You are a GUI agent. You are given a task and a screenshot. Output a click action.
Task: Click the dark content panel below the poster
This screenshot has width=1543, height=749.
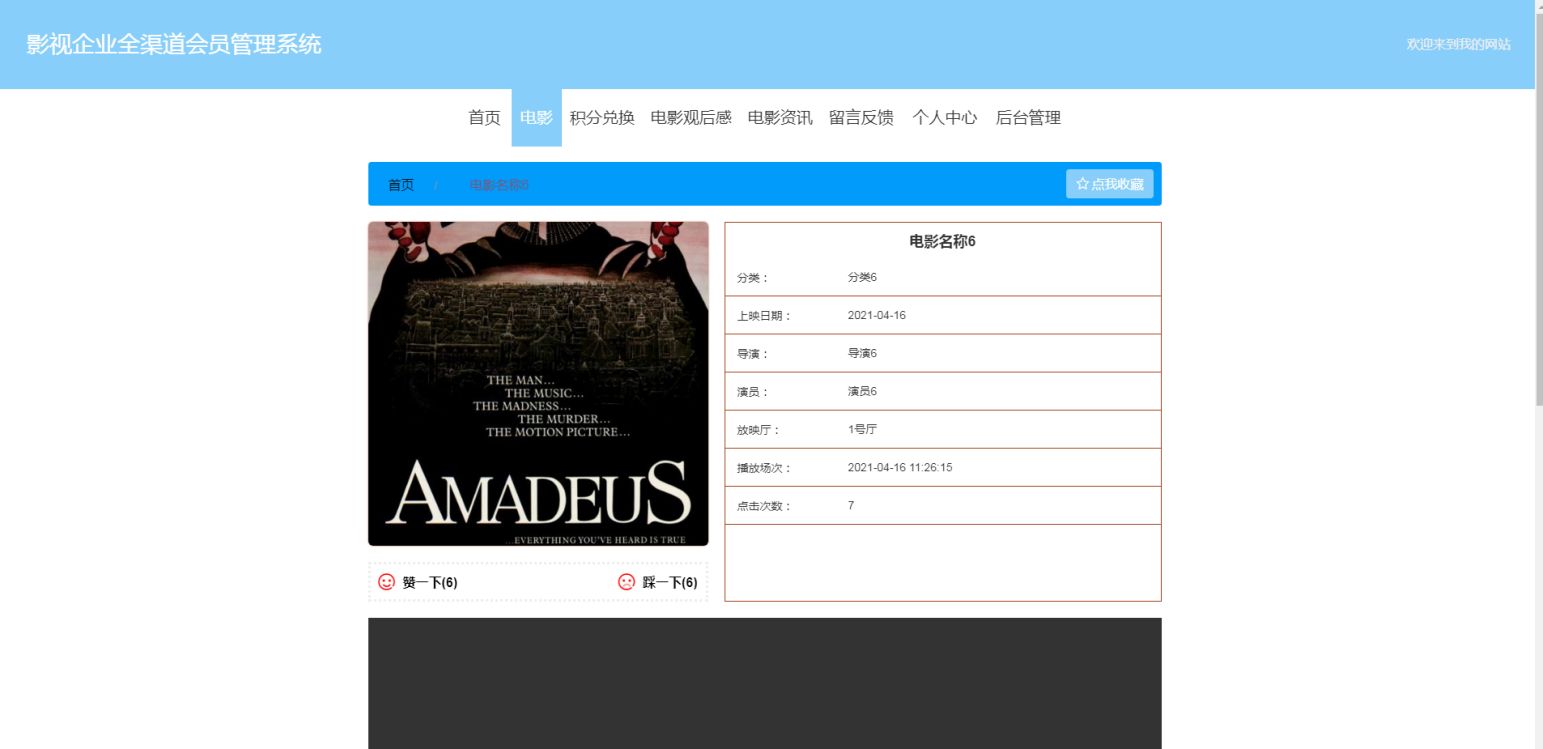coord(765,683)
